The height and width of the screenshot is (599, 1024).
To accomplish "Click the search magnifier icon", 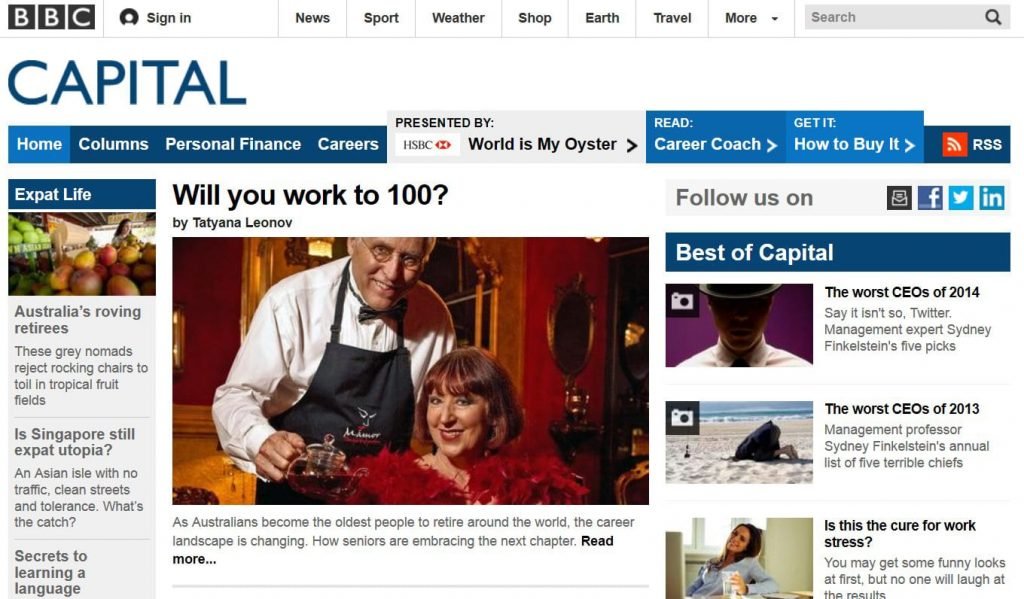I will 993,18.
